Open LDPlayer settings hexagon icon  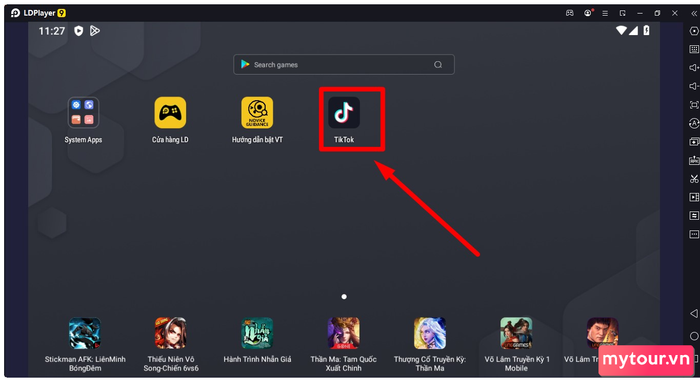[694, 31]
